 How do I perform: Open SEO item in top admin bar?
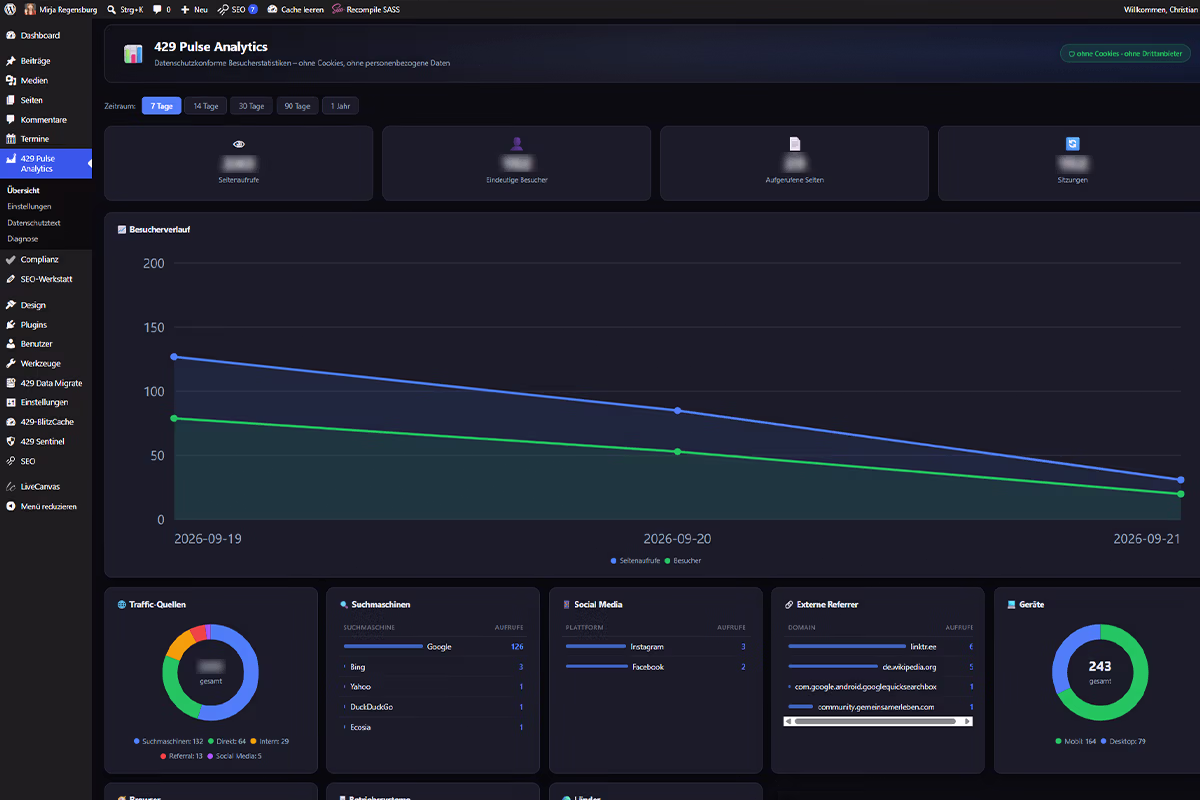(237, 9)
